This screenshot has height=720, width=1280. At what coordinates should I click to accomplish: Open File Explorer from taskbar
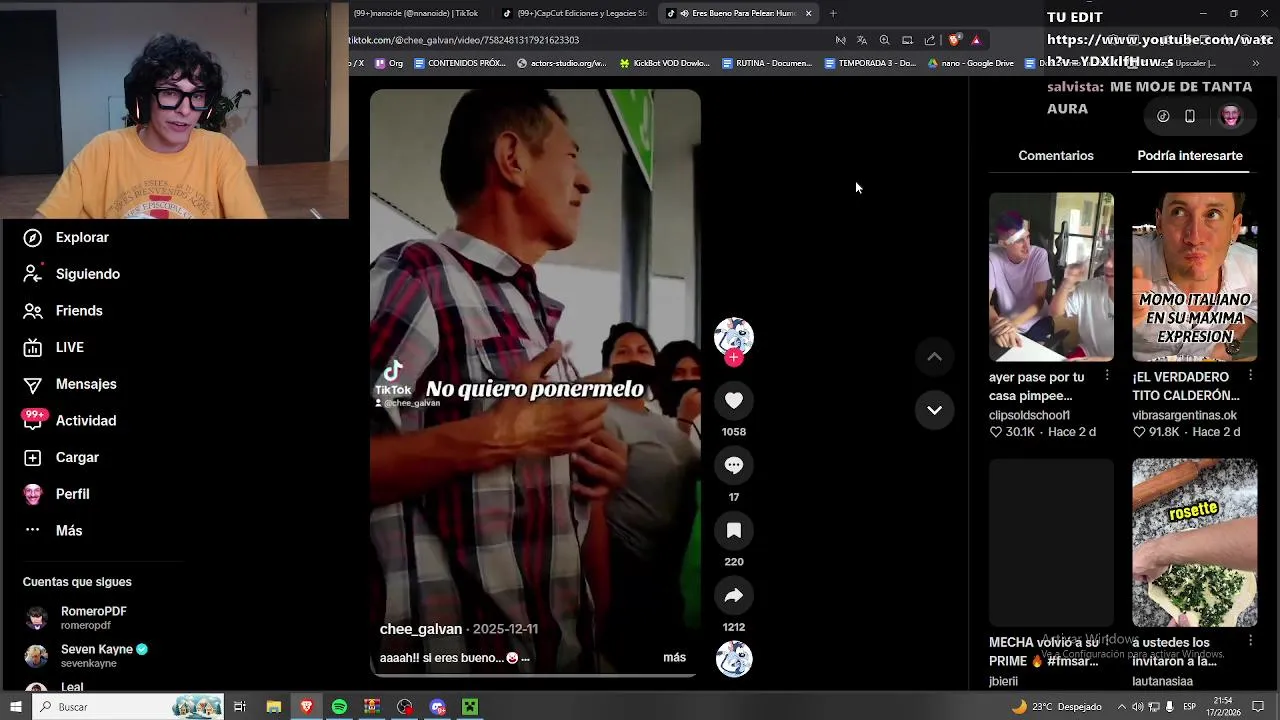(273, 707)
